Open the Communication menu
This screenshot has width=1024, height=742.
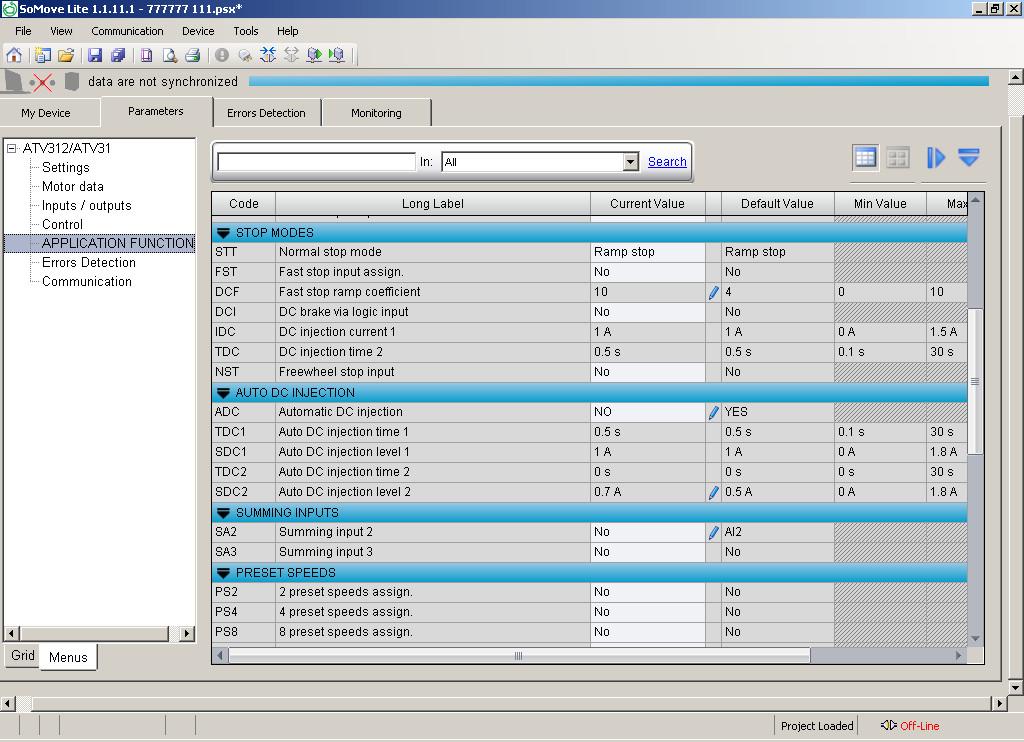tap(127, 31)
